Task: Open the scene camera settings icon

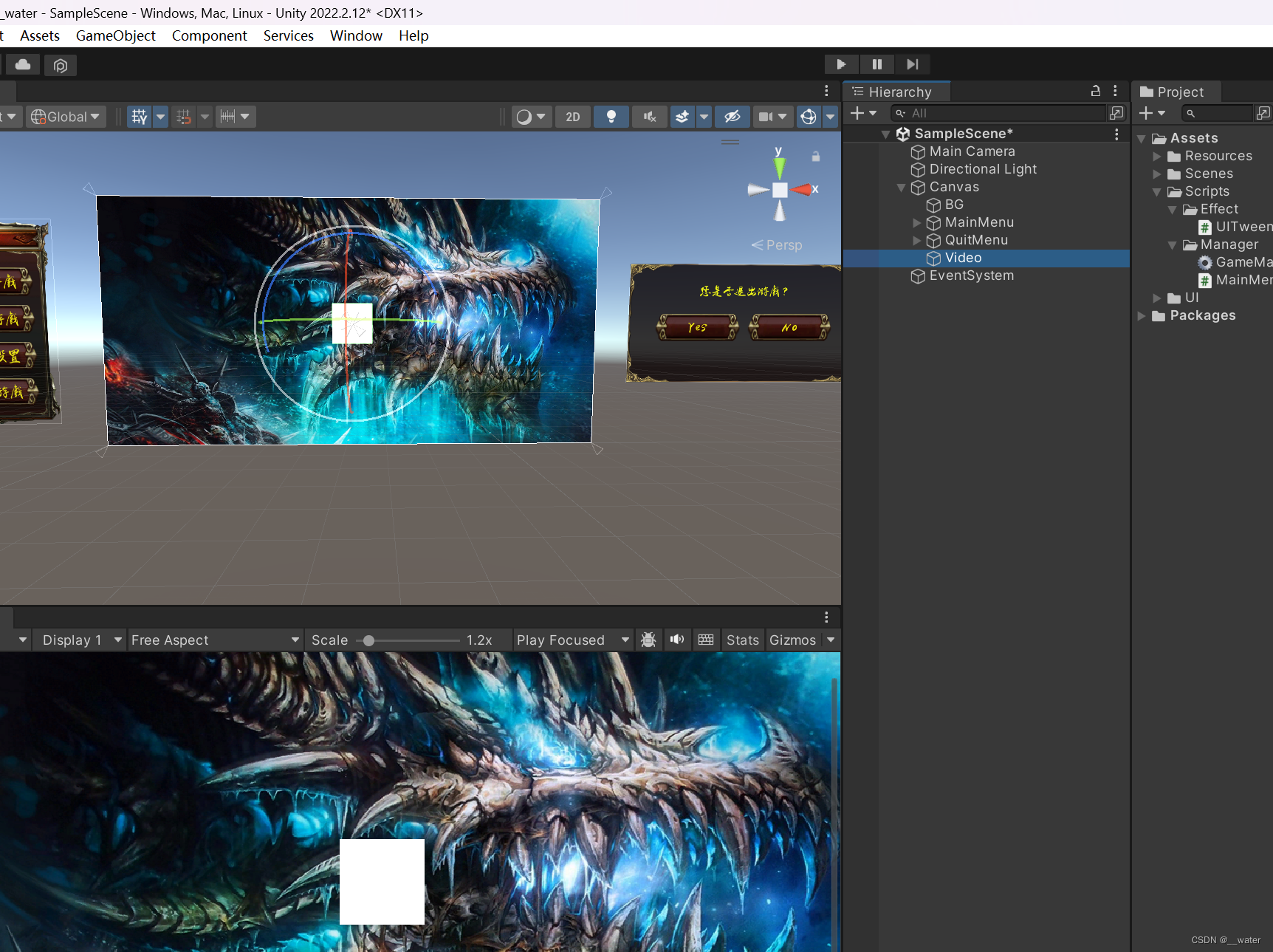Action: pos(766,117)
